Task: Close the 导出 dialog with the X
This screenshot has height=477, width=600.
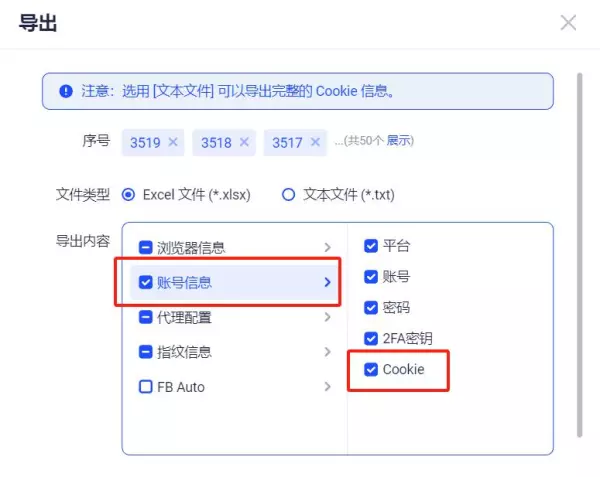Action: [x=568, y=23]
